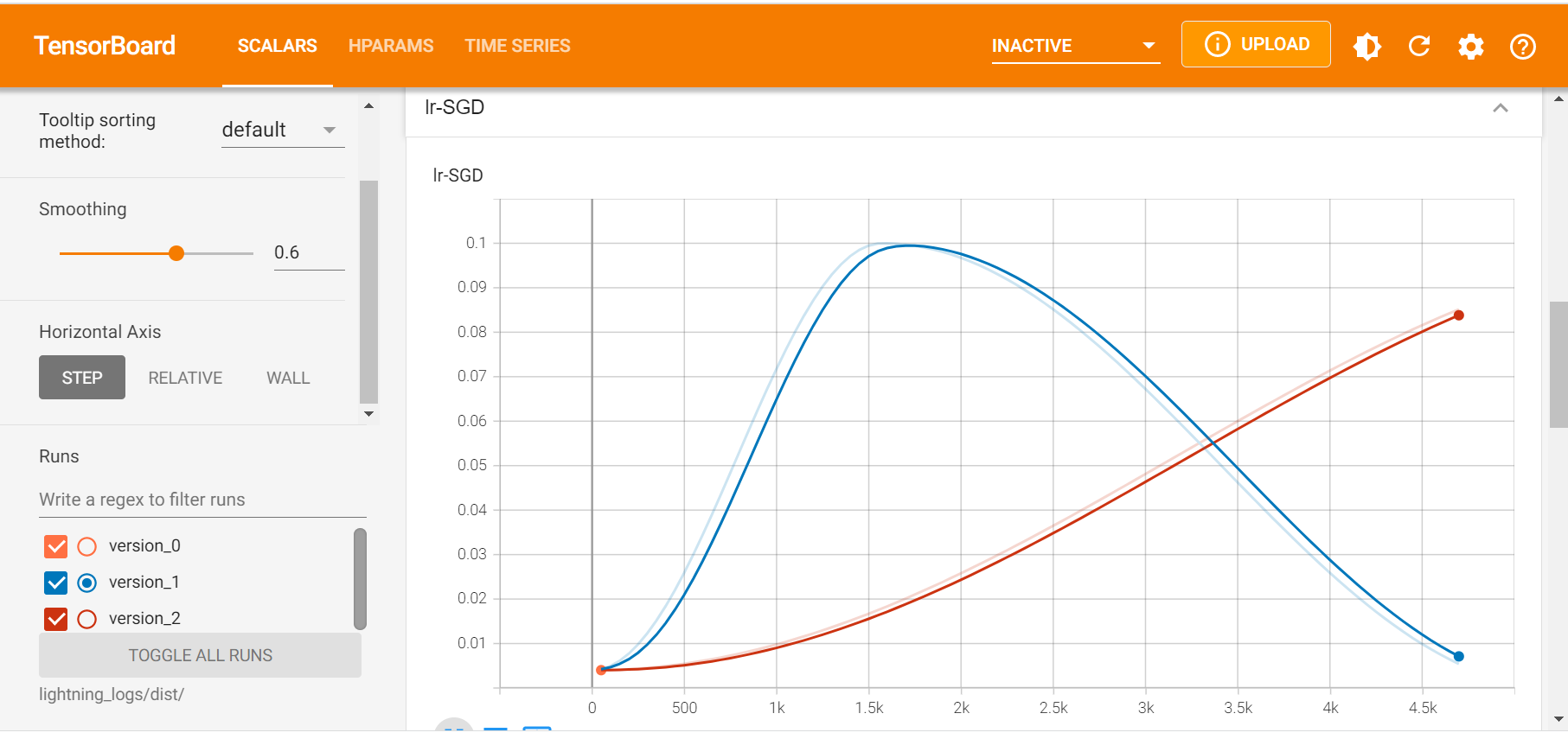The width and height of the screenshot is (1568, 739).
Task: Open the Tooltip sorting method dropdown
Action: [282, 130]
